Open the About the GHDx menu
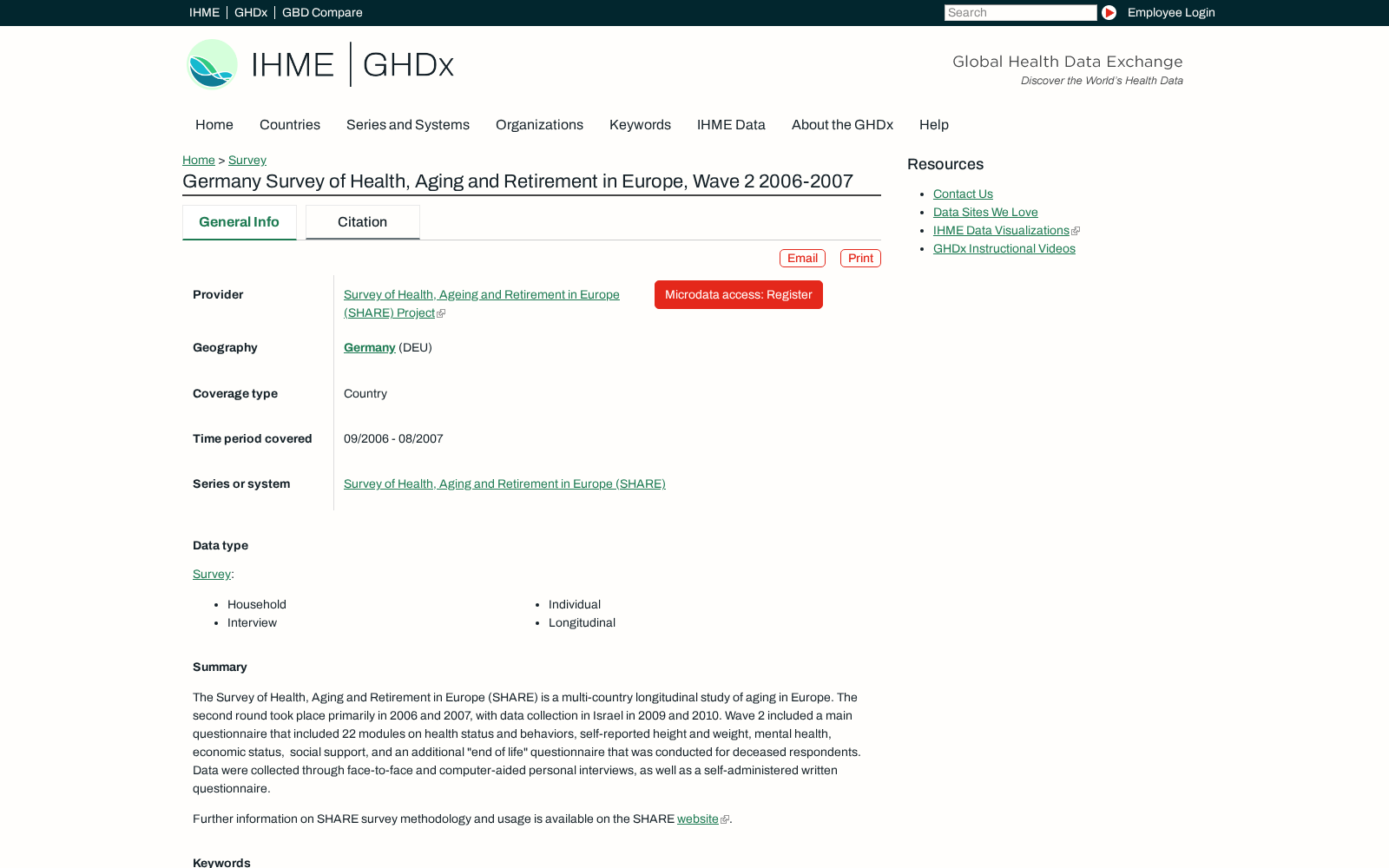Image resolution: width=1389 pixels, height=868 pixels. 842,125
